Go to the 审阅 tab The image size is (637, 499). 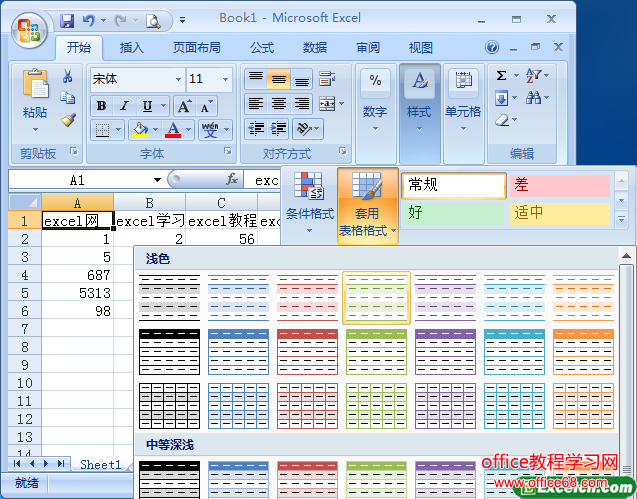click(x=368, y=48)
